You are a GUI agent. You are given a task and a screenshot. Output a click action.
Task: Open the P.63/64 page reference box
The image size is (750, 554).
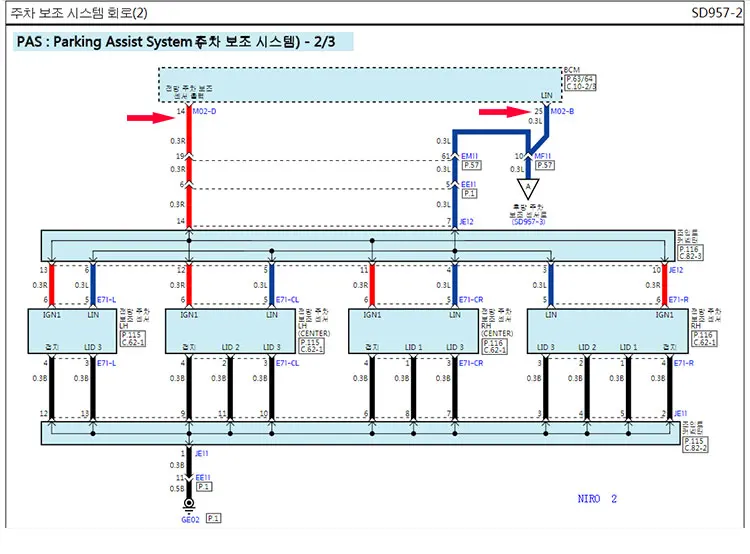pos(580,78)
